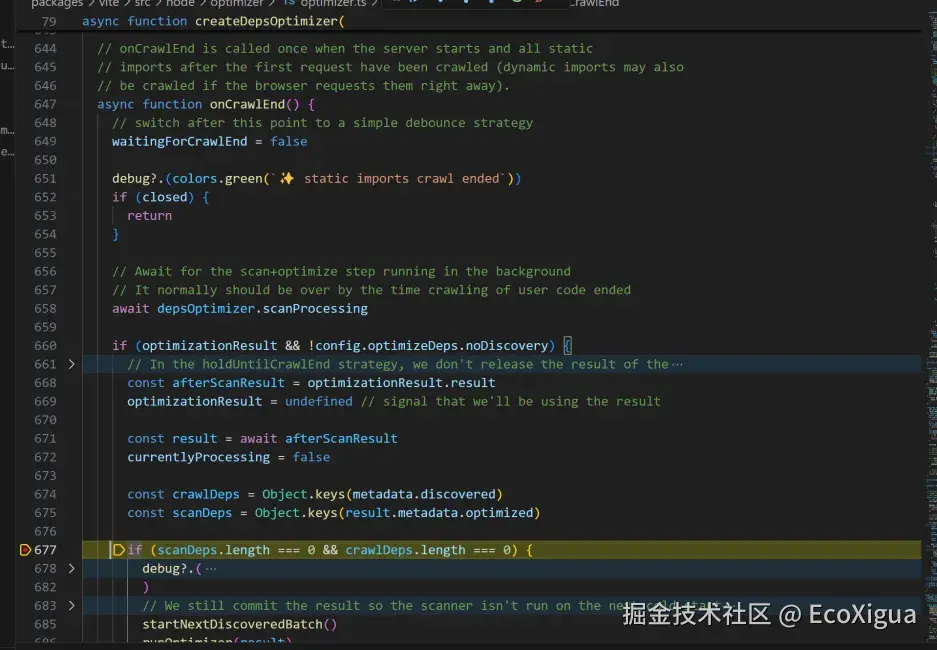This screenshot has height=650, width=937.
Task: Click the 'scanDeps' declaration on line 675
Action: 202,513
